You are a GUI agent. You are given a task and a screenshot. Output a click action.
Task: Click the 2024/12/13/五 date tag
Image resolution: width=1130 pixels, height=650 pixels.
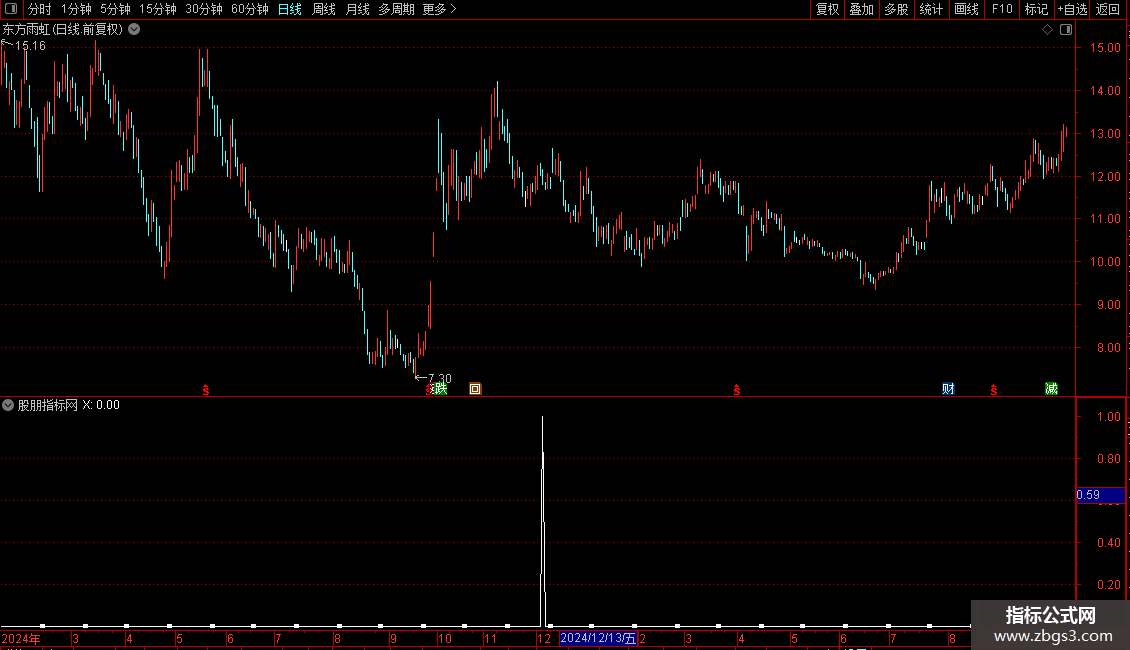tap(598, 638)
